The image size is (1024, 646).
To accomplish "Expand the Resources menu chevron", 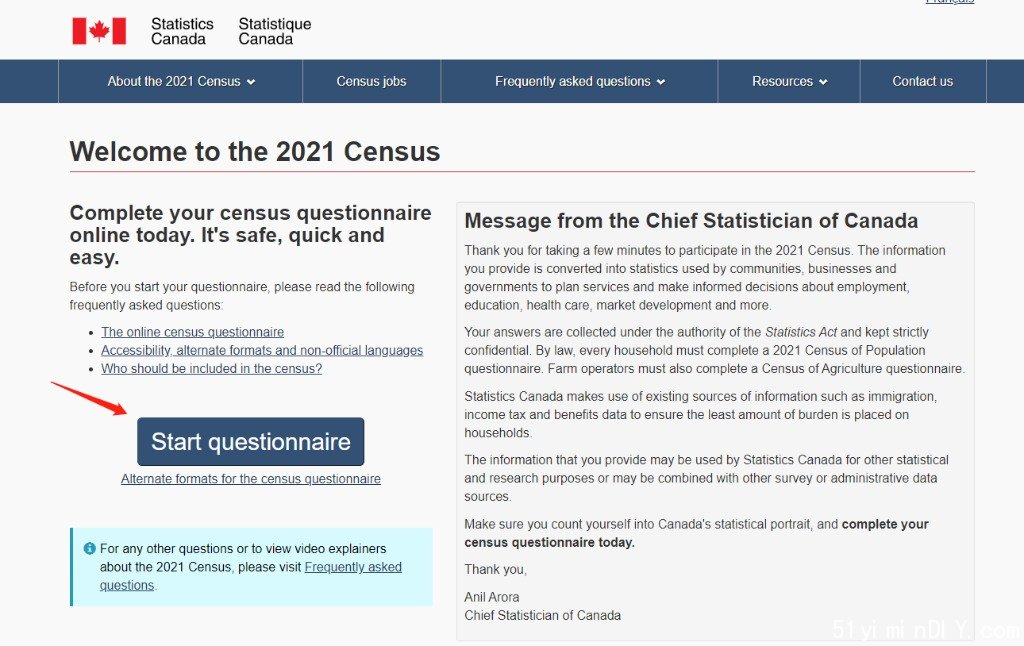I will click(823, 82).
